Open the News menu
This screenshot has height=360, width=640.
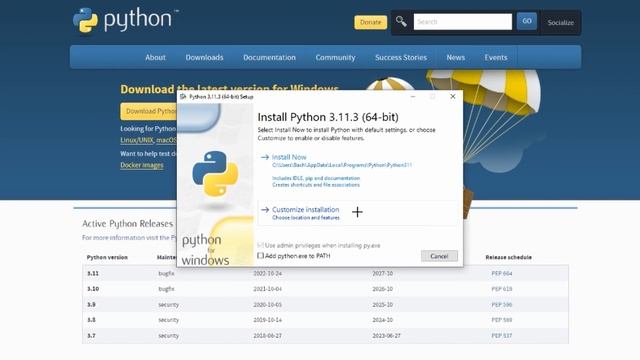(456, 58)
